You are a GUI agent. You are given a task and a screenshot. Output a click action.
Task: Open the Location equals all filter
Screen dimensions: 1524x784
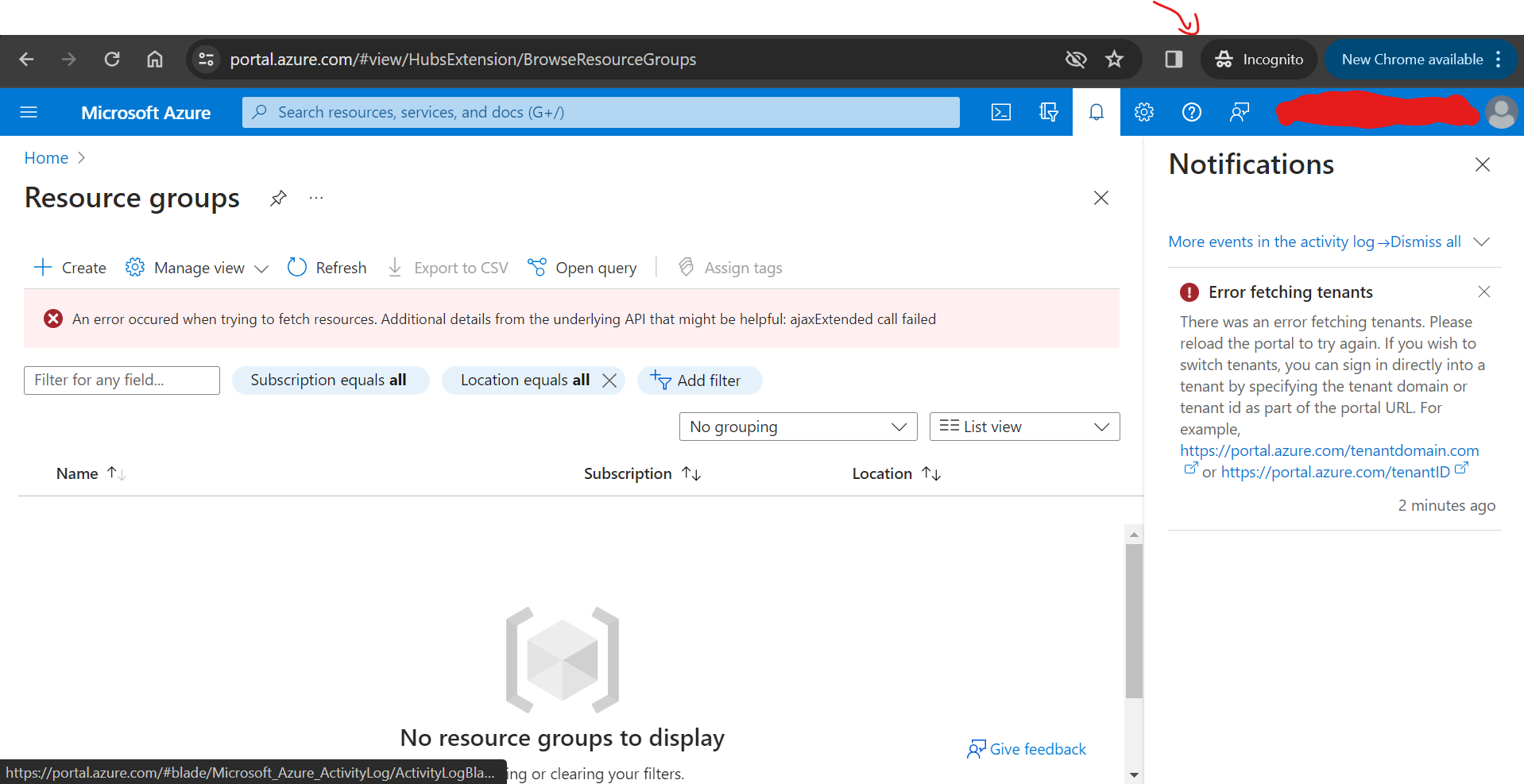[524, 380]
